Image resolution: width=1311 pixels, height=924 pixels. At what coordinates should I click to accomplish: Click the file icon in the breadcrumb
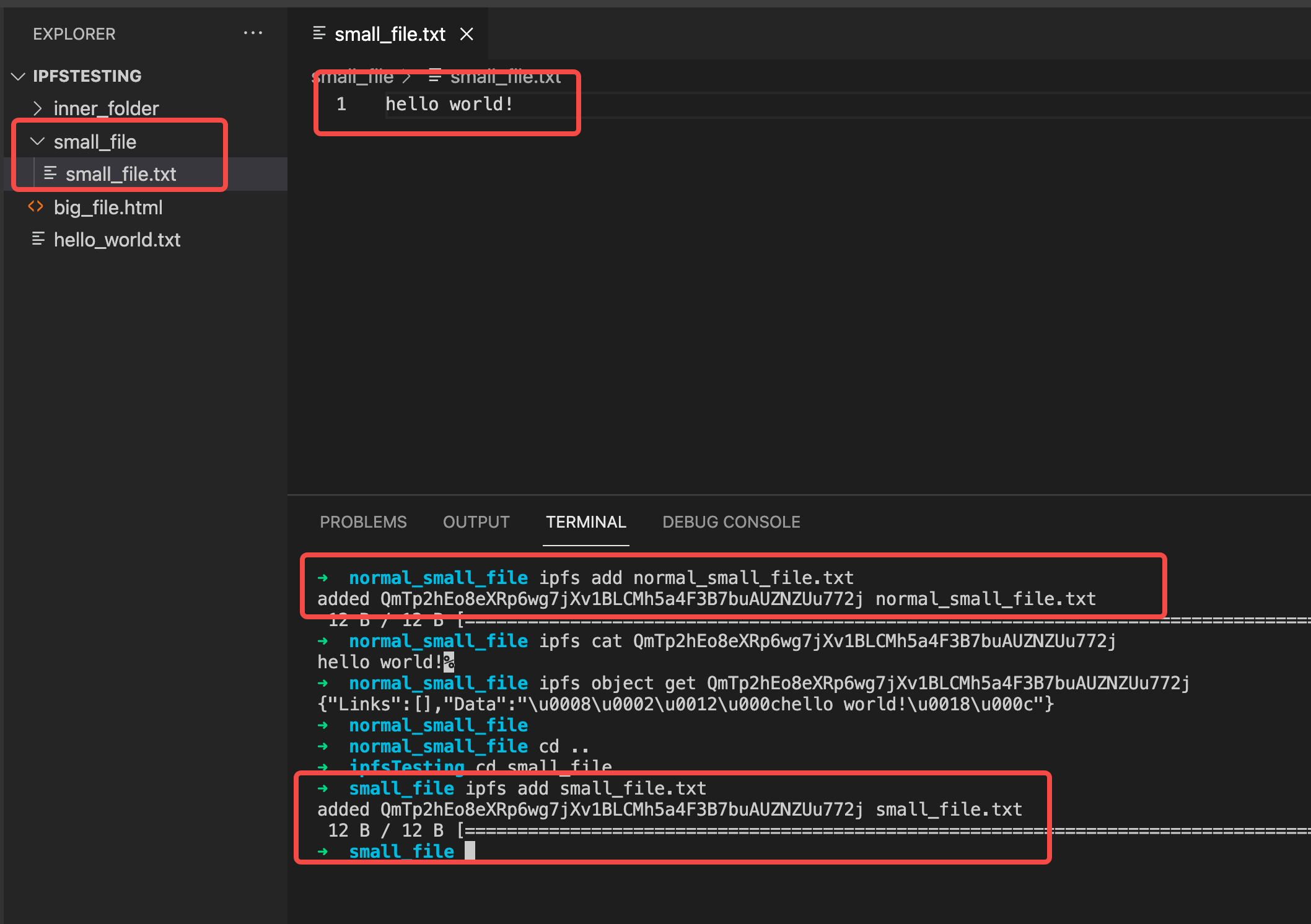tap(435, 77)
